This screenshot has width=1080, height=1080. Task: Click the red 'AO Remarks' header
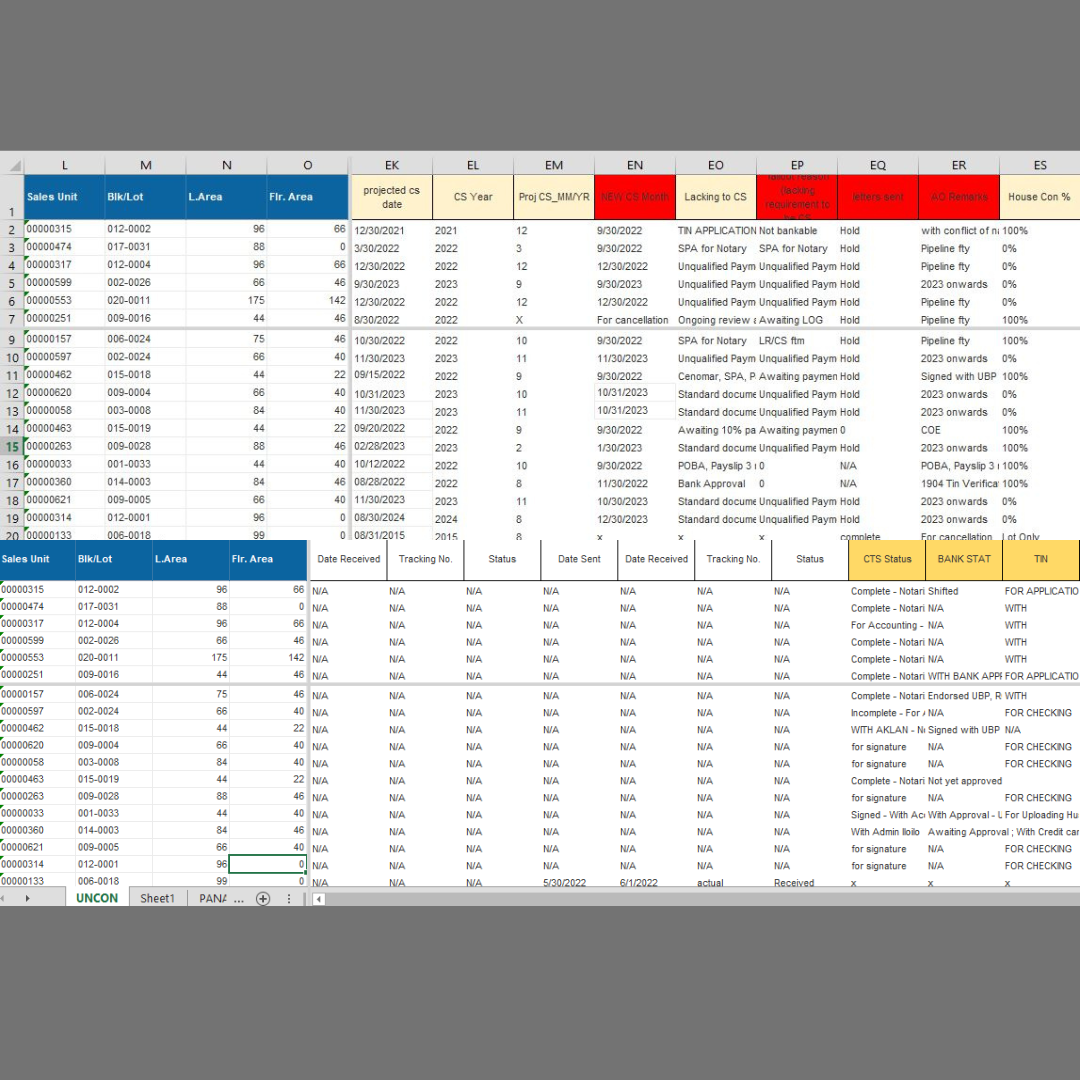[959, 197]
